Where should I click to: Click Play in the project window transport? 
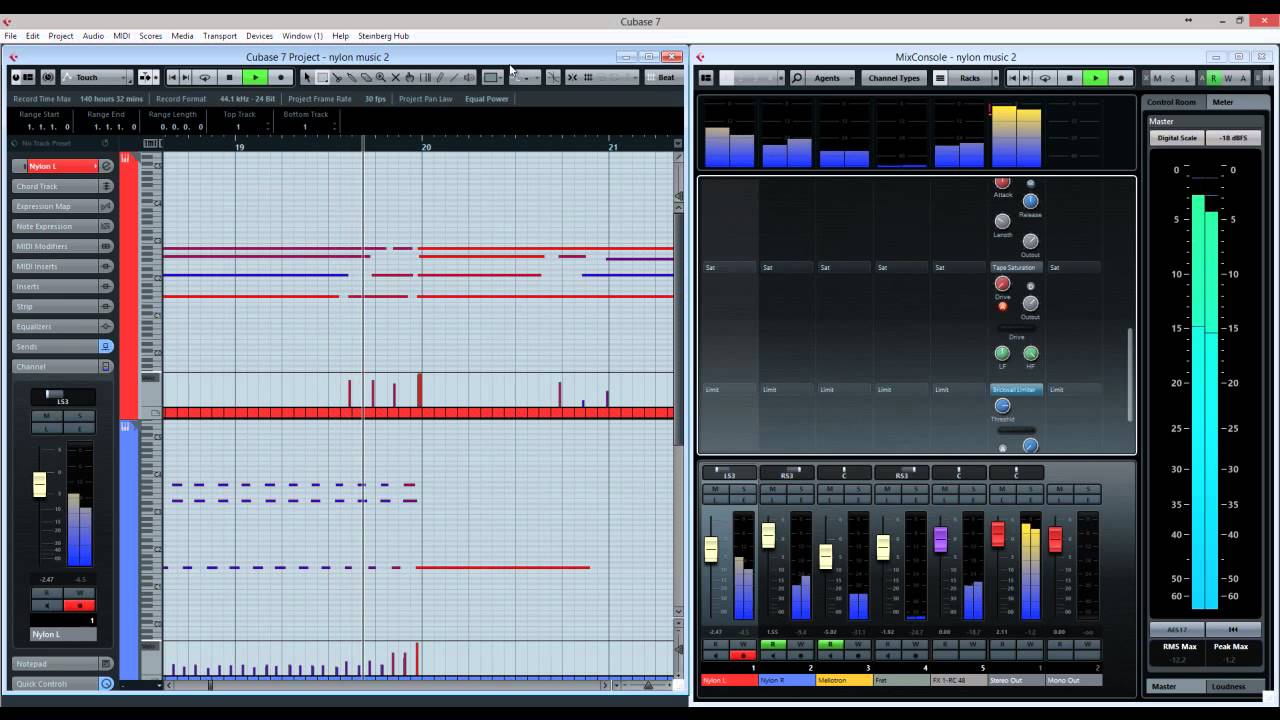click(255, 77)
